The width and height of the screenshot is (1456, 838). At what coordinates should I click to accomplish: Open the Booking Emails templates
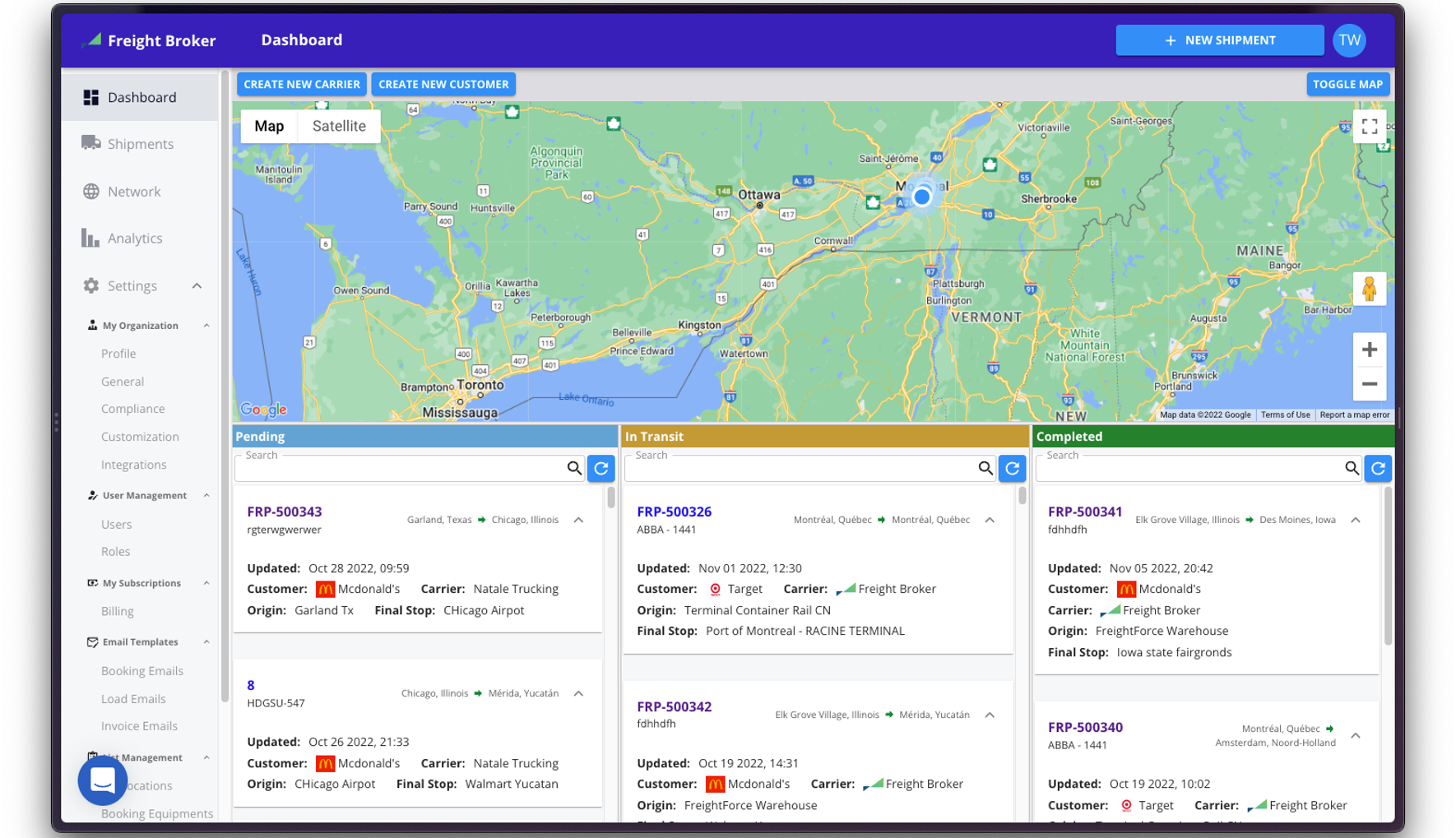142,671
